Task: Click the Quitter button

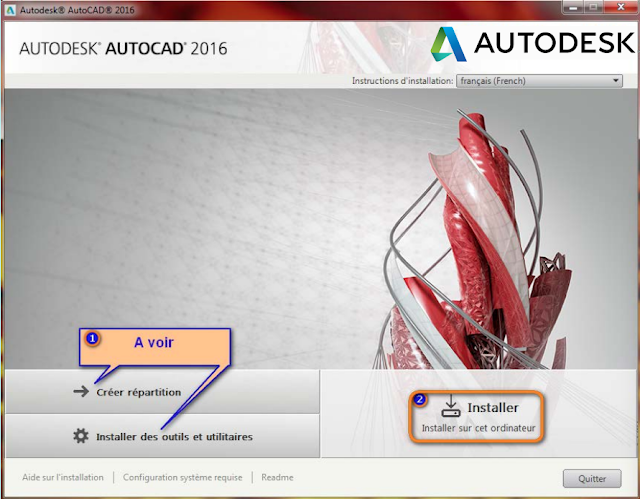Action: pos(592,478)
